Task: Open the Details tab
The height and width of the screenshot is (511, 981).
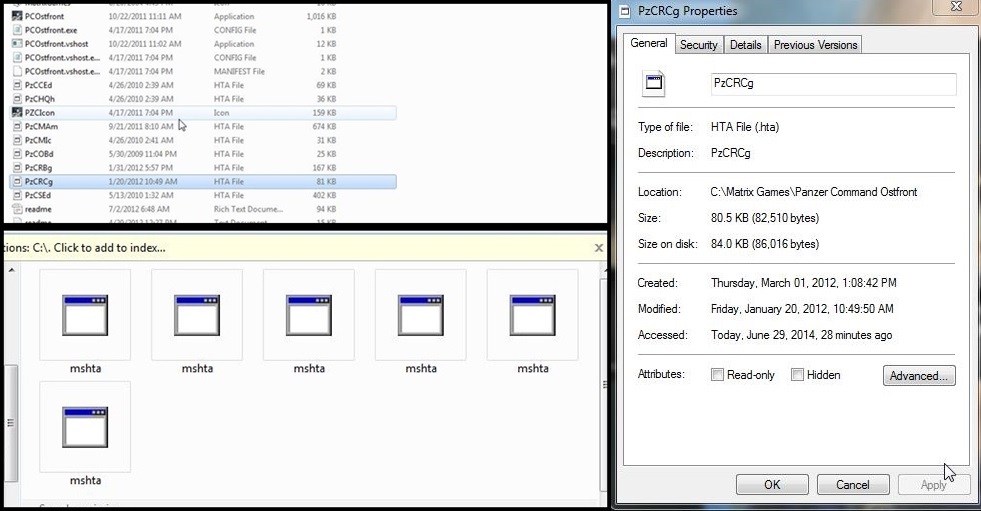Action: [x=746, y=45]
